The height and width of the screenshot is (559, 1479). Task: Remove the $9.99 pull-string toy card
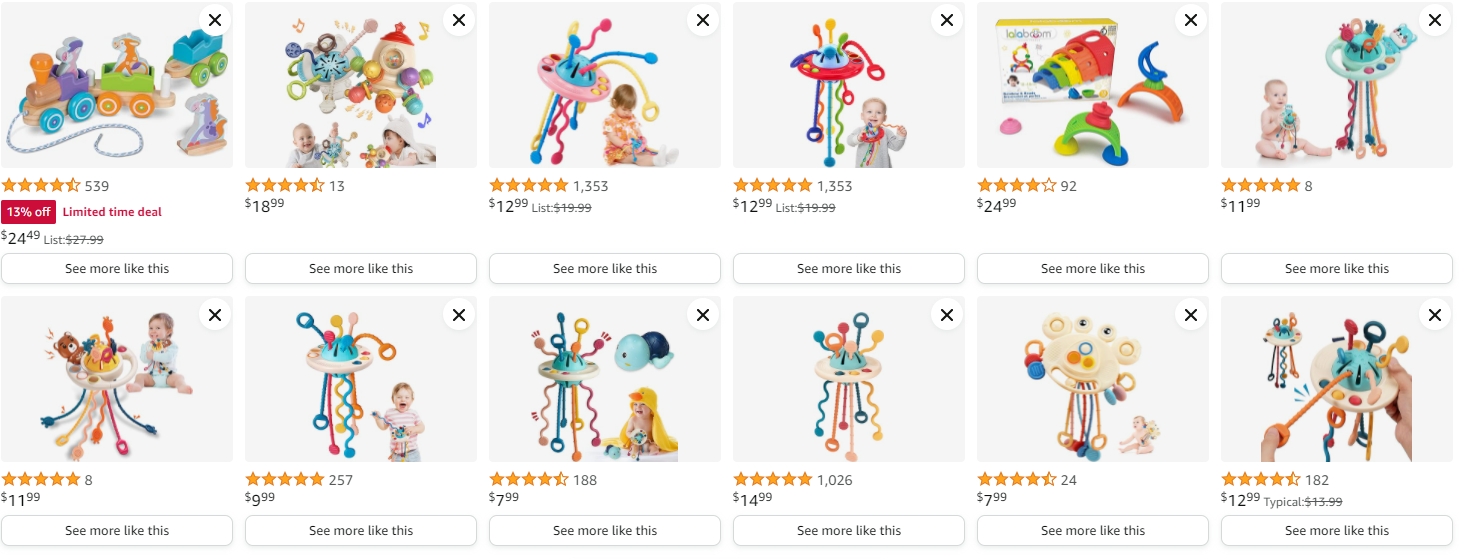[x=459, y=316]
